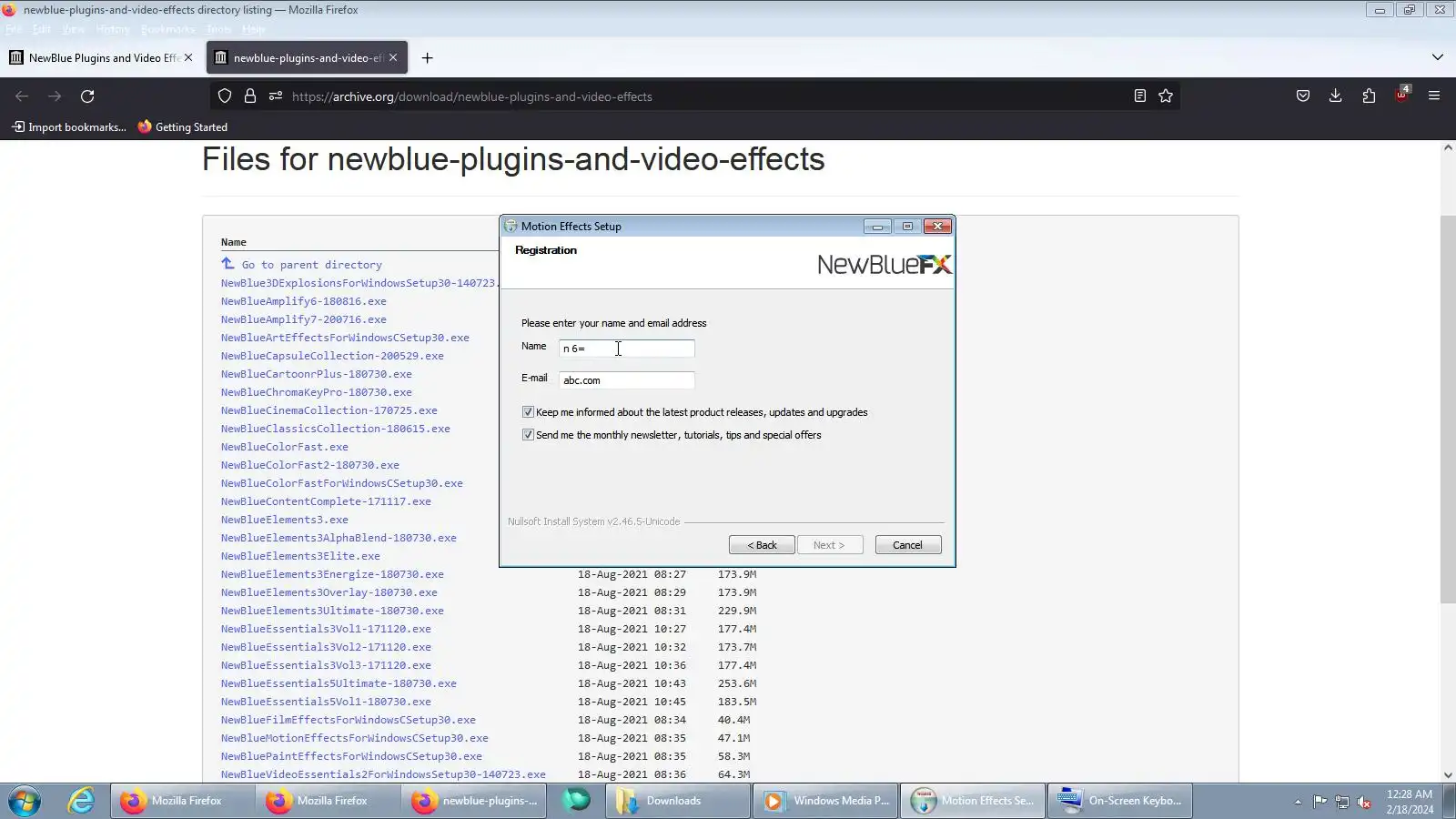This screenshot has width=1456, height=819.
Task: Launch Internet Explorer from the taskbar
Action: coord(81,801)
